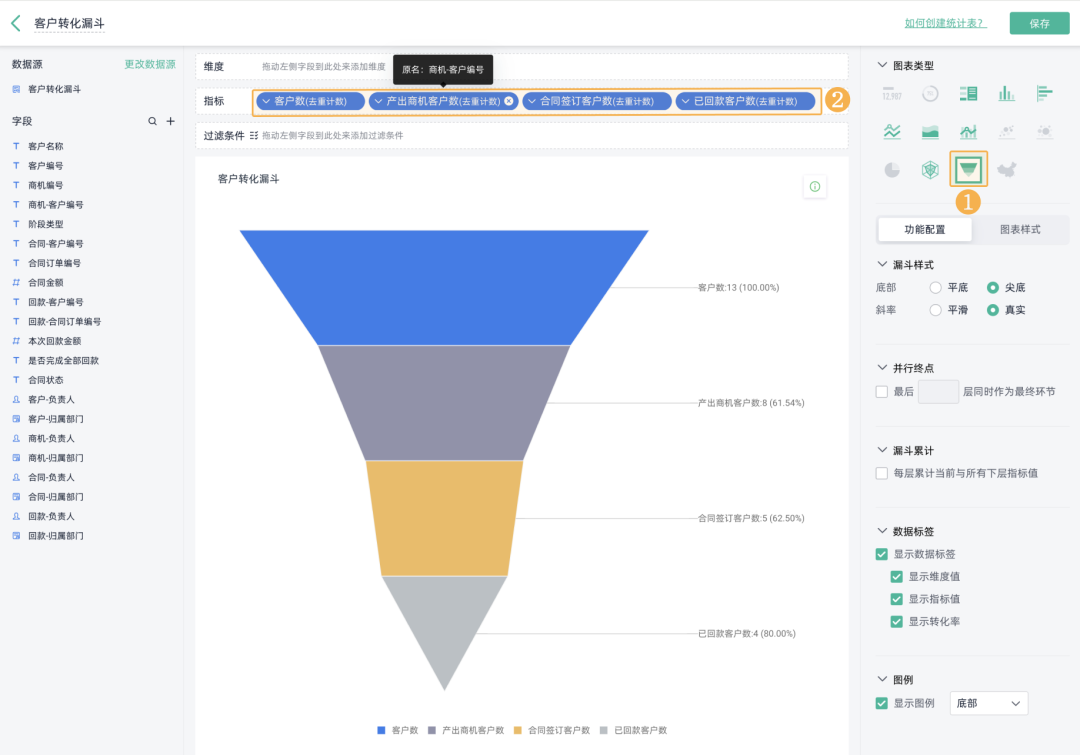Select the 平底 bottom radio option
This screenshot has height=755, width=1080.
[x=935, y=288]
